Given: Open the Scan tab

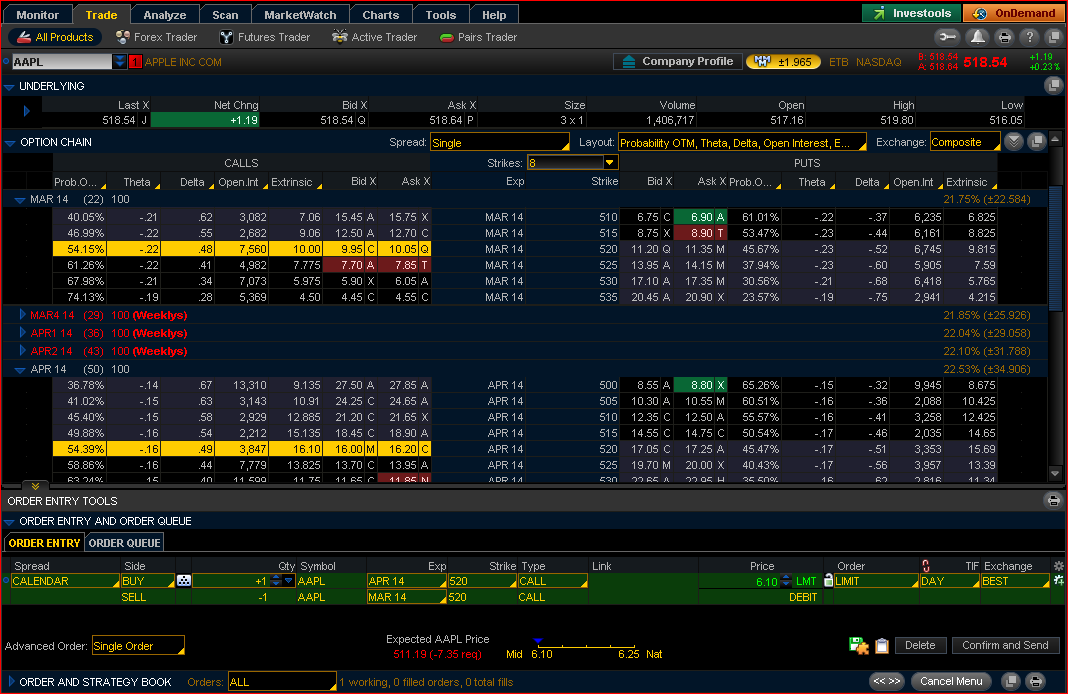Looking at the screenshot, I should click(x=225, y=14).
